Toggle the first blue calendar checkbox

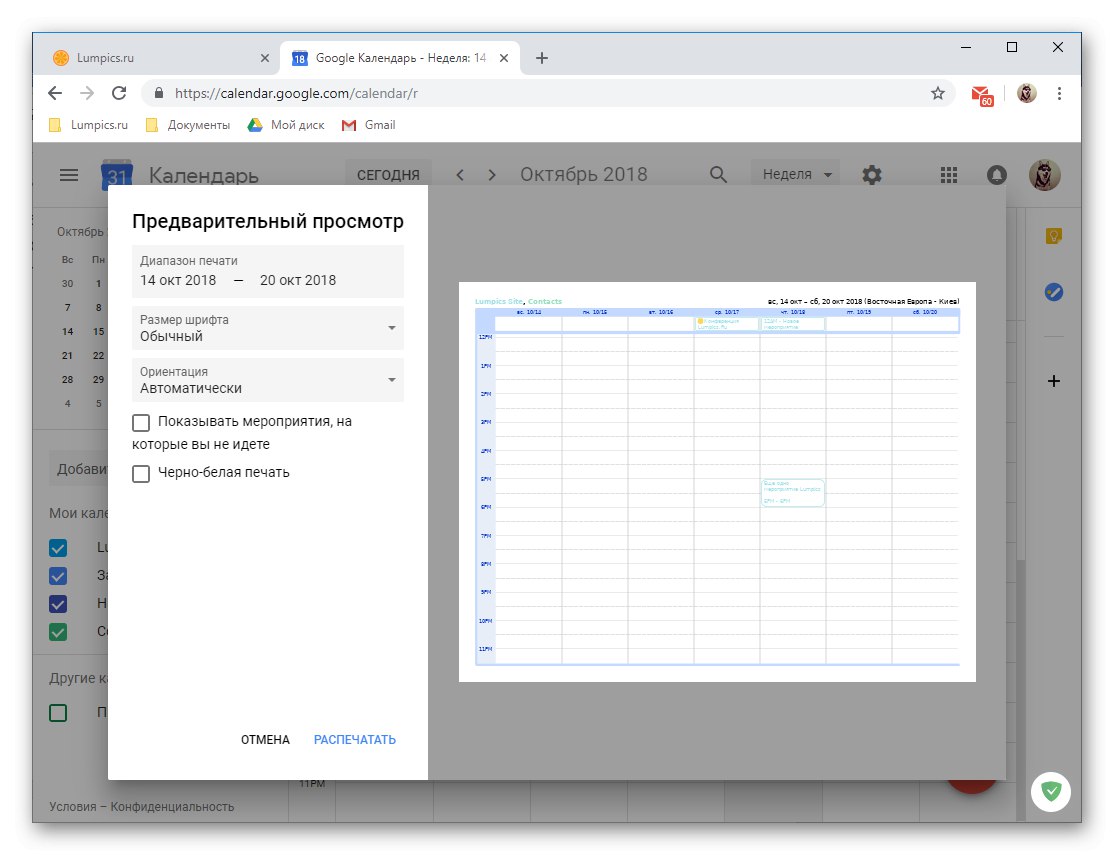point(58,548)
